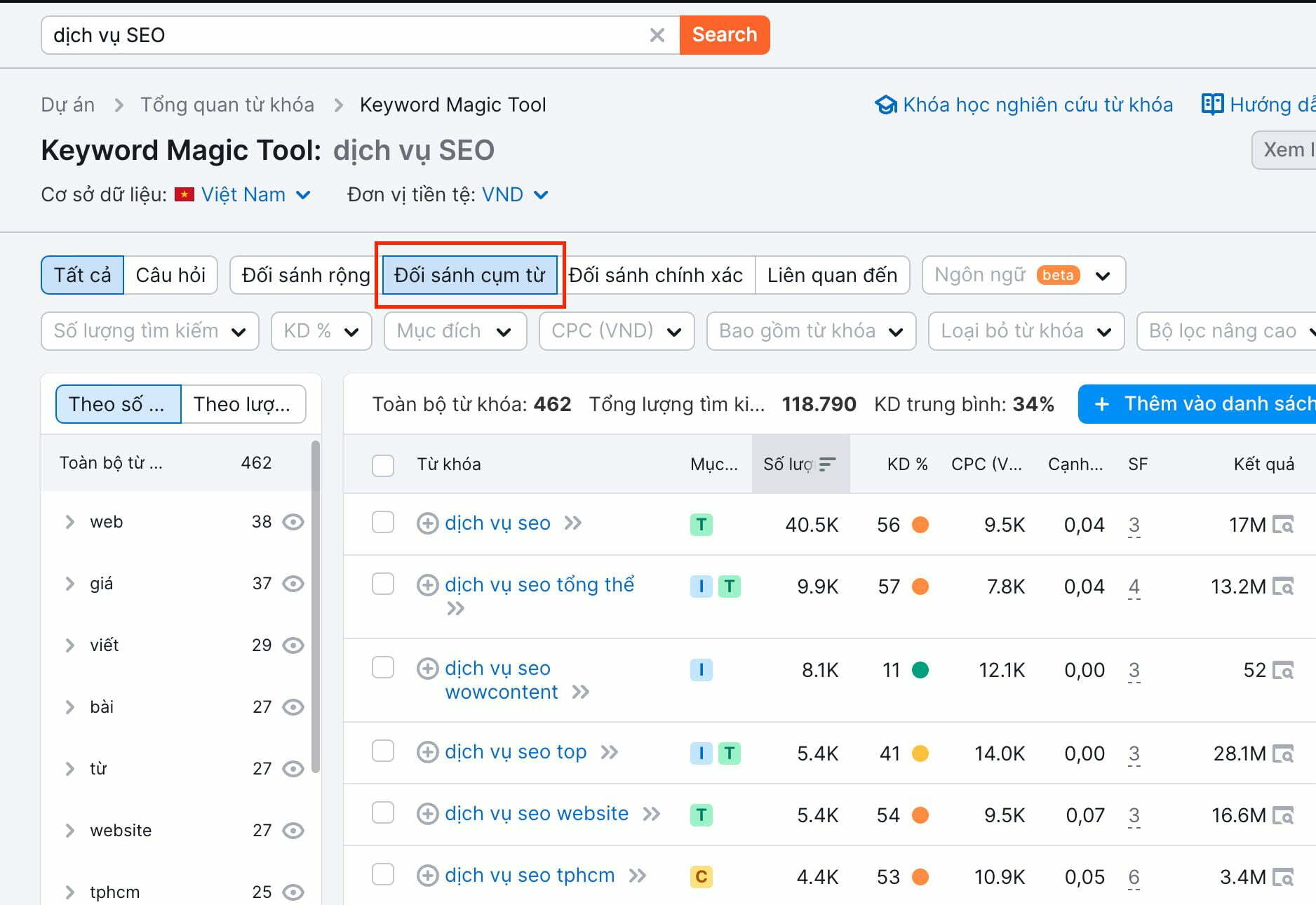Switch to Liên quan đến tab
The height and width of the screenshot is (905, 1316).
click(832, 275)
